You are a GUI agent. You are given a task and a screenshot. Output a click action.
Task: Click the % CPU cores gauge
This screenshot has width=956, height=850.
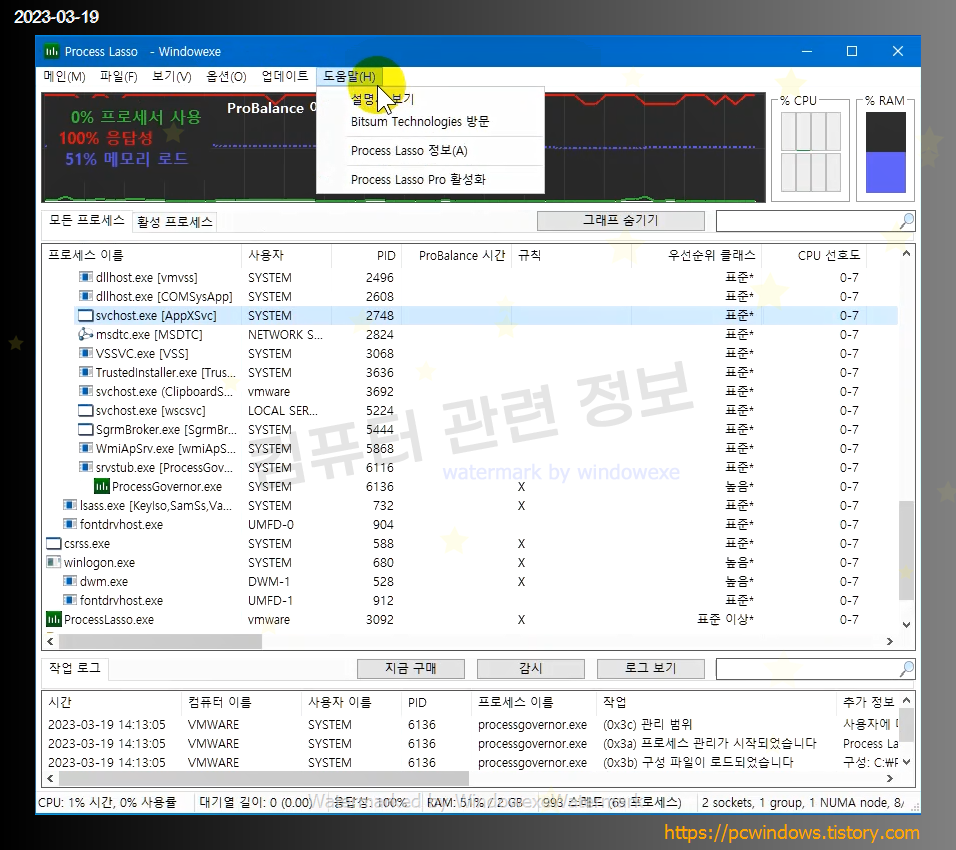point(810,152)
